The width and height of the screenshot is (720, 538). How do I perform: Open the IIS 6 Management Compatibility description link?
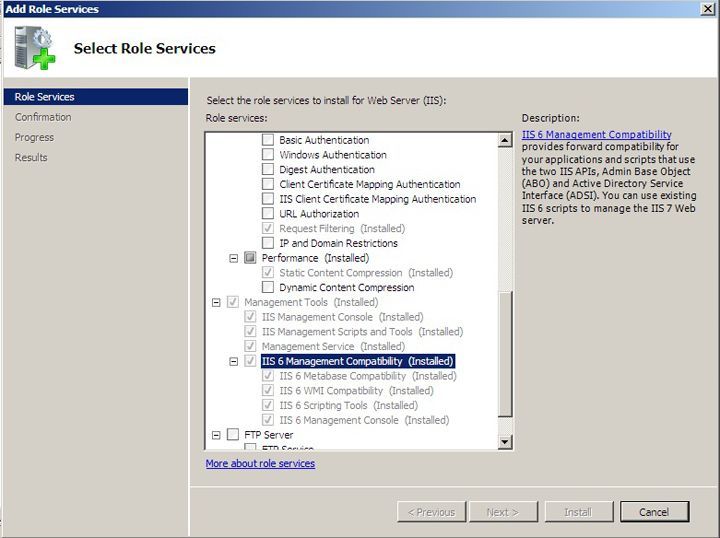(596, 134)
